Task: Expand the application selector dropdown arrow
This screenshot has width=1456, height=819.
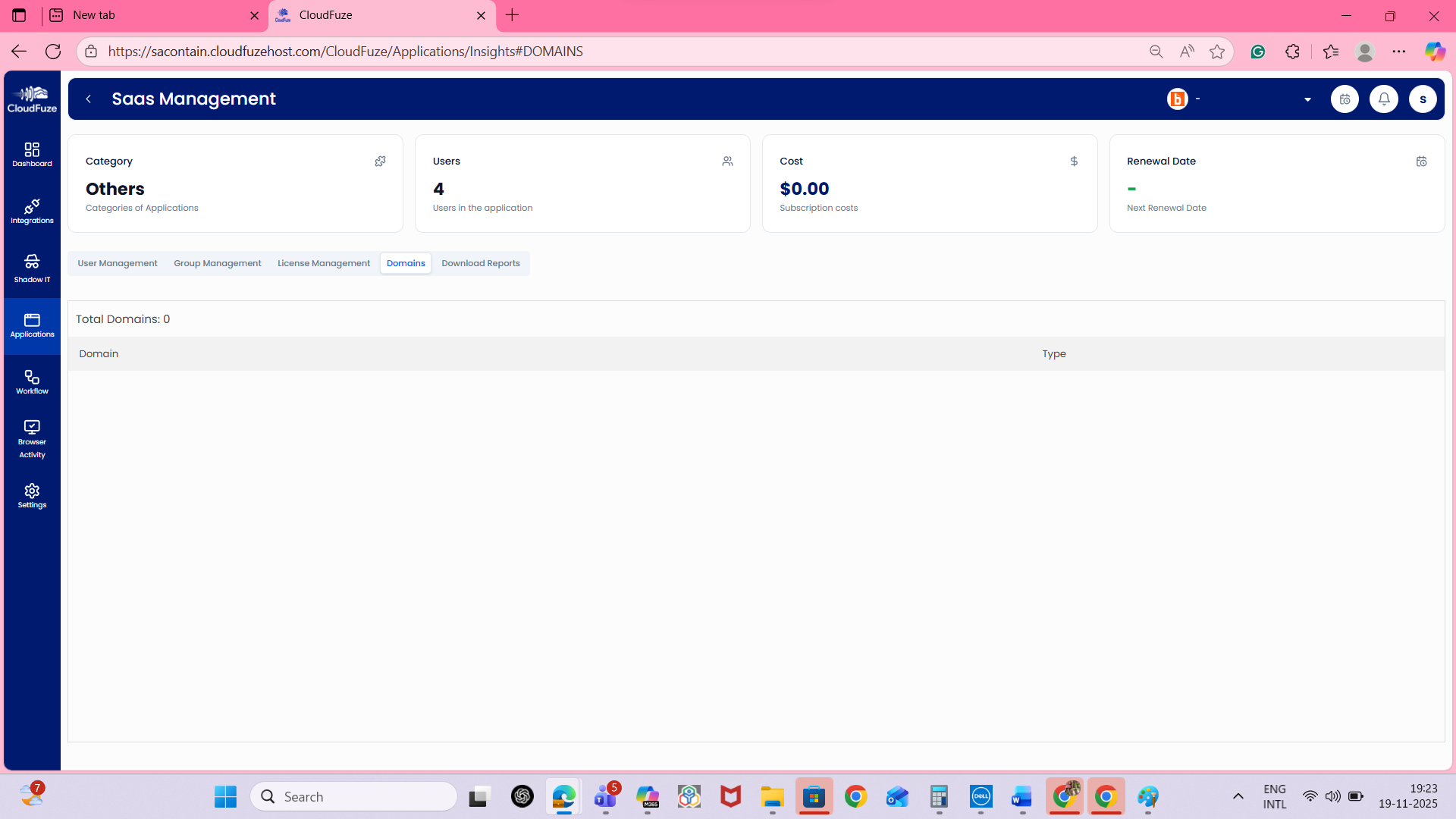Action: tap(1307, 99)
